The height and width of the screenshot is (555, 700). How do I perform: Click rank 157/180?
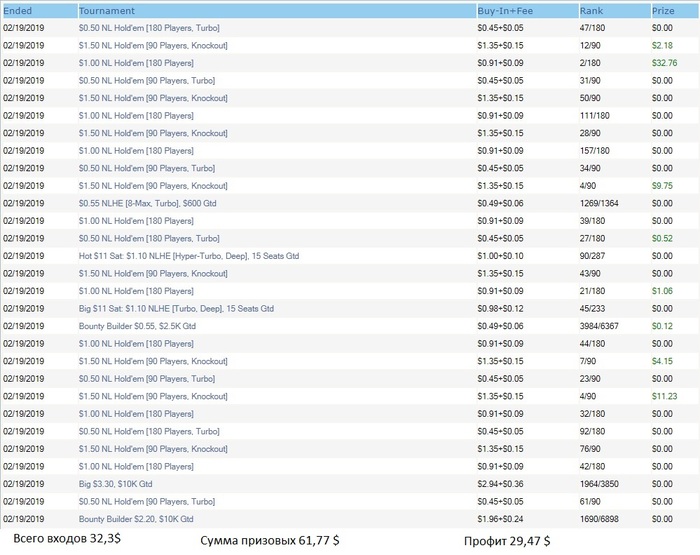point(595,151)
